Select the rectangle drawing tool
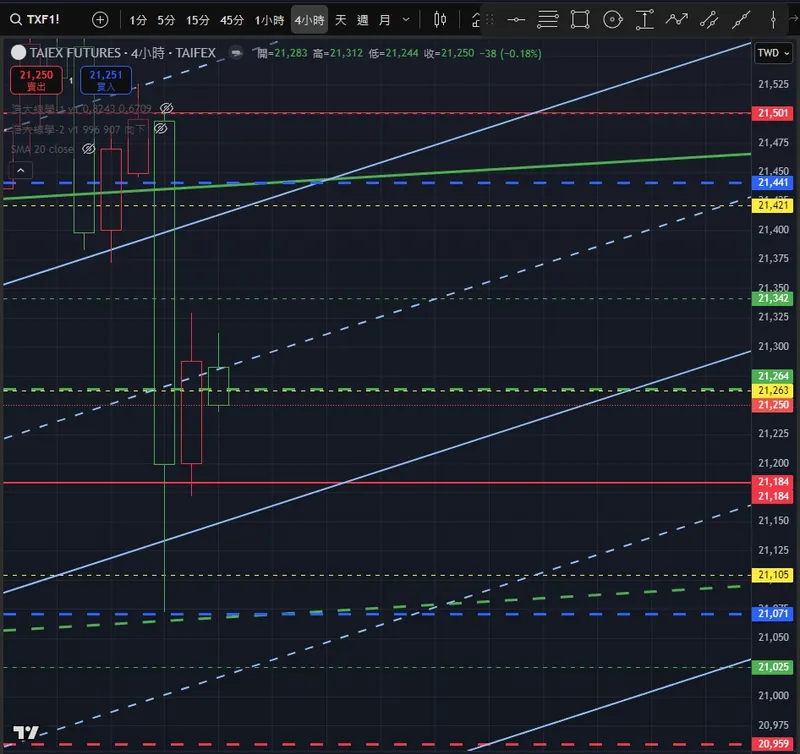Screen dimensions: 800x754 point(580,20)
